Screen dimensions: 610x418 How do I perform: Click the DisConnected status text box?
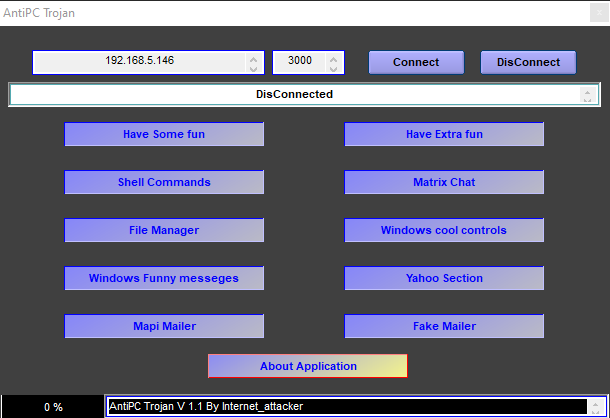coord(293,94)
